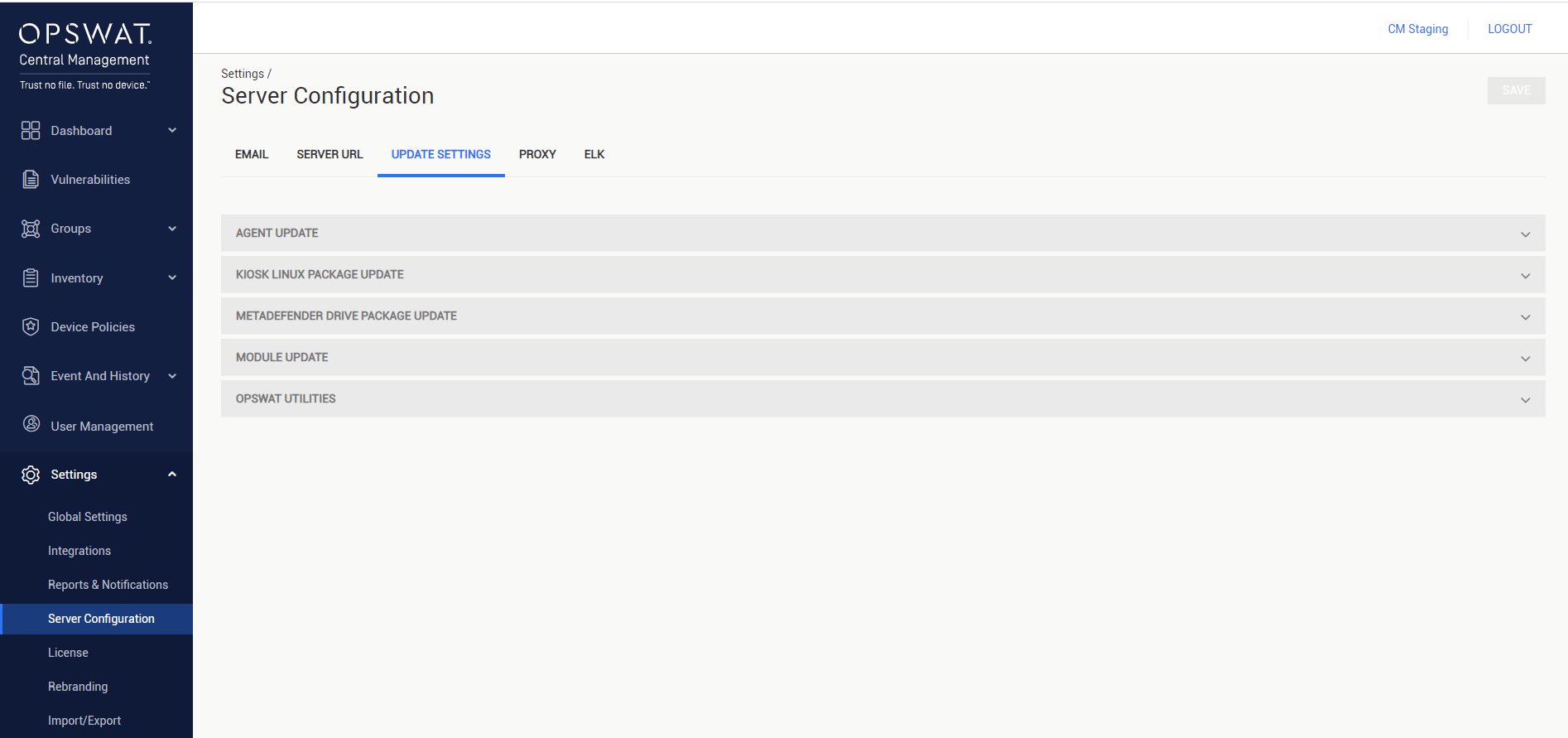Select the Update Settings tab
This screenshot has height=738, width=1568.
pyautogui.click(x=441, y=154)
